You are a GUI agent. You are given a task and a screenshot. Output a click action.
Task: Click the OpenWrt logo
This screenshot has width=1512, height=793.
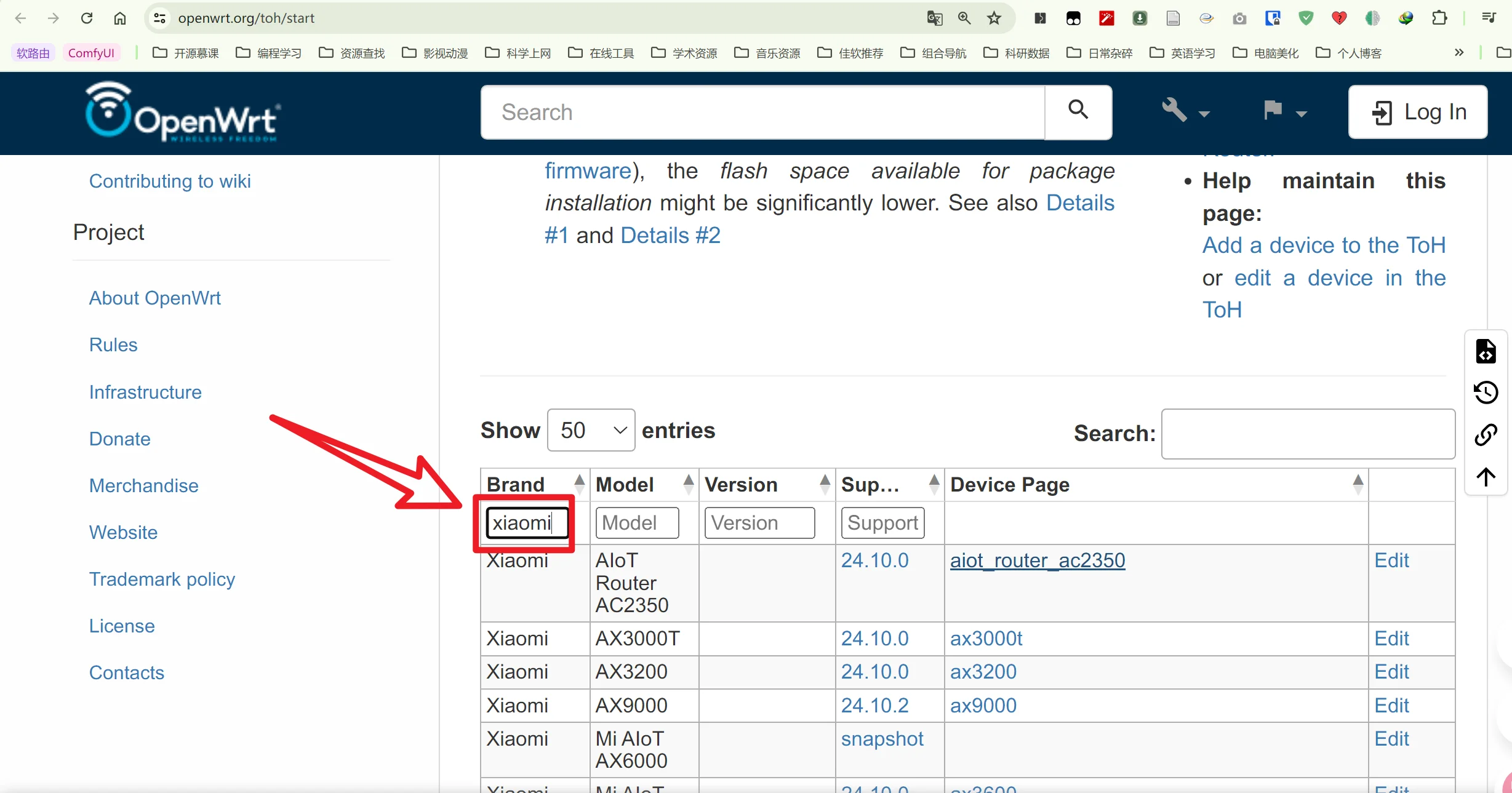183,112
